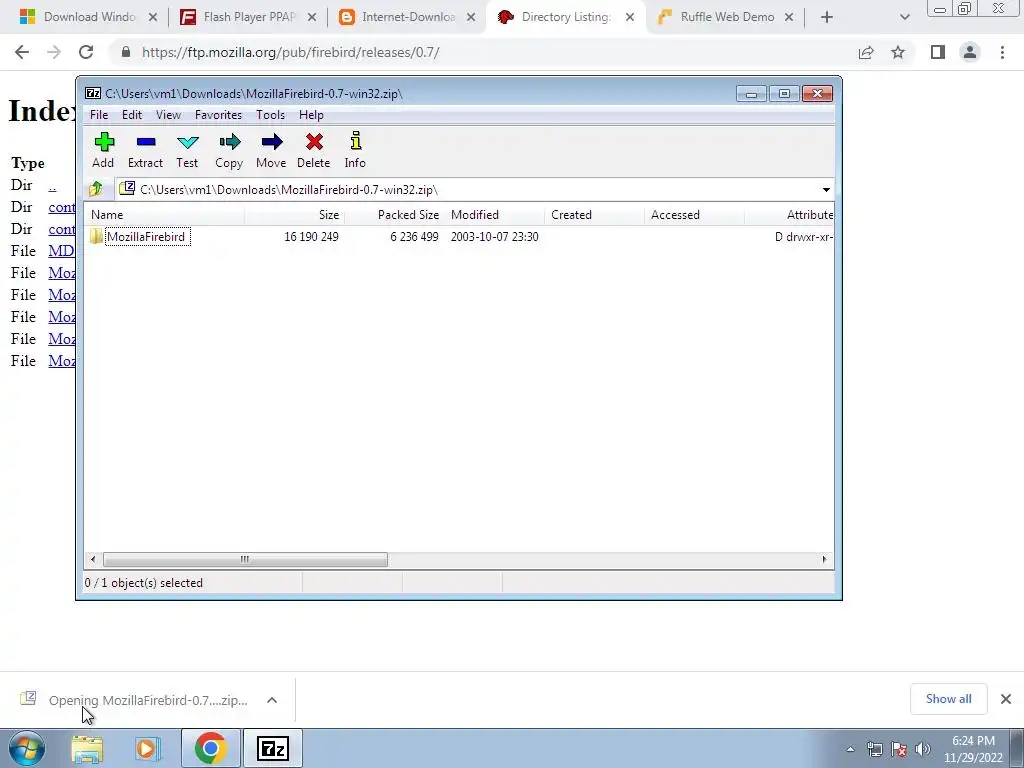Open the taskbar clock and date
This screenshot has width=1024, height=768.
[x=973, y=749]
